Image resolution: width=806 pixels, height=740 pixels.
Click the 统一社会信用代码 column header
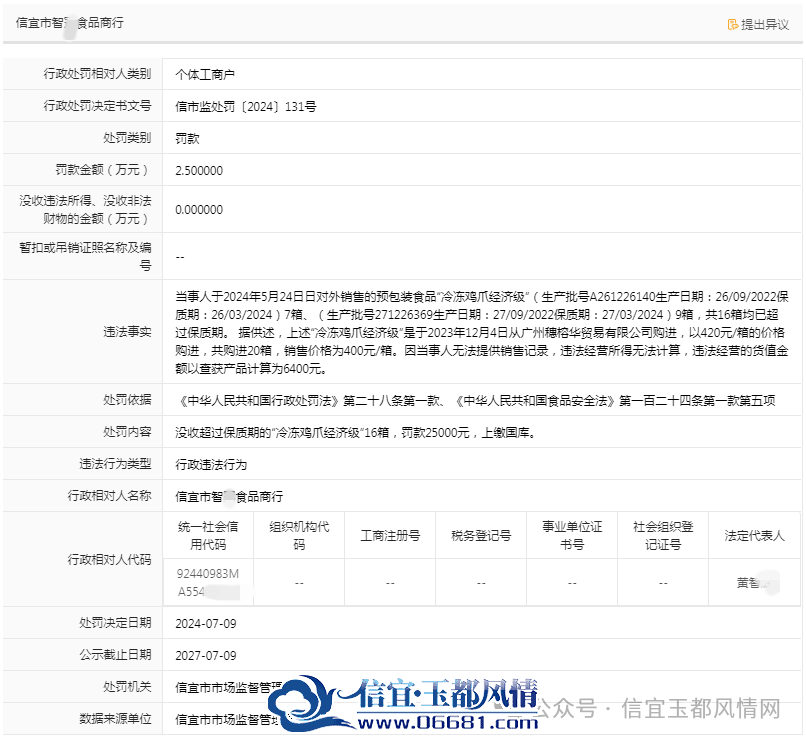click(x=208, y=535)
